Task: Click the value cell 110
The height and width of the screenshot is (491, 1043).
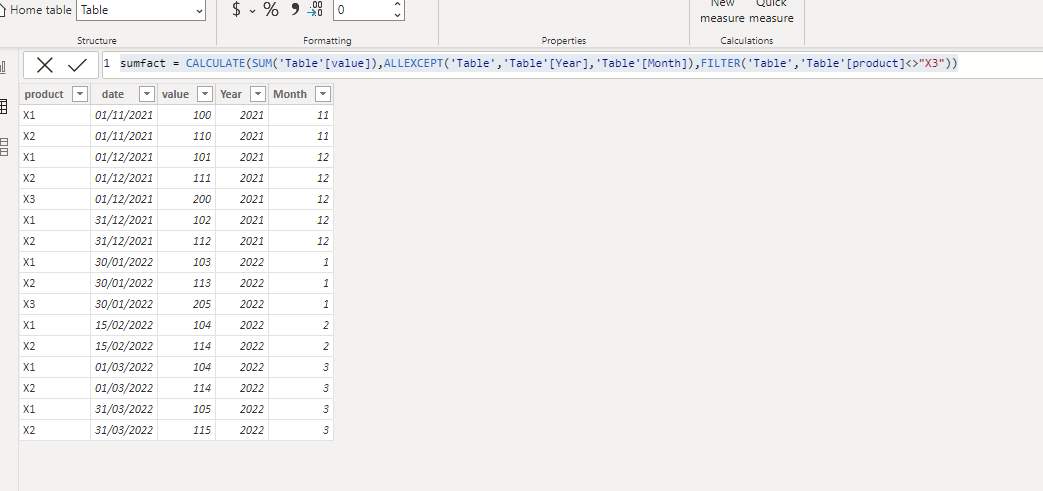Action: (186, 136)
